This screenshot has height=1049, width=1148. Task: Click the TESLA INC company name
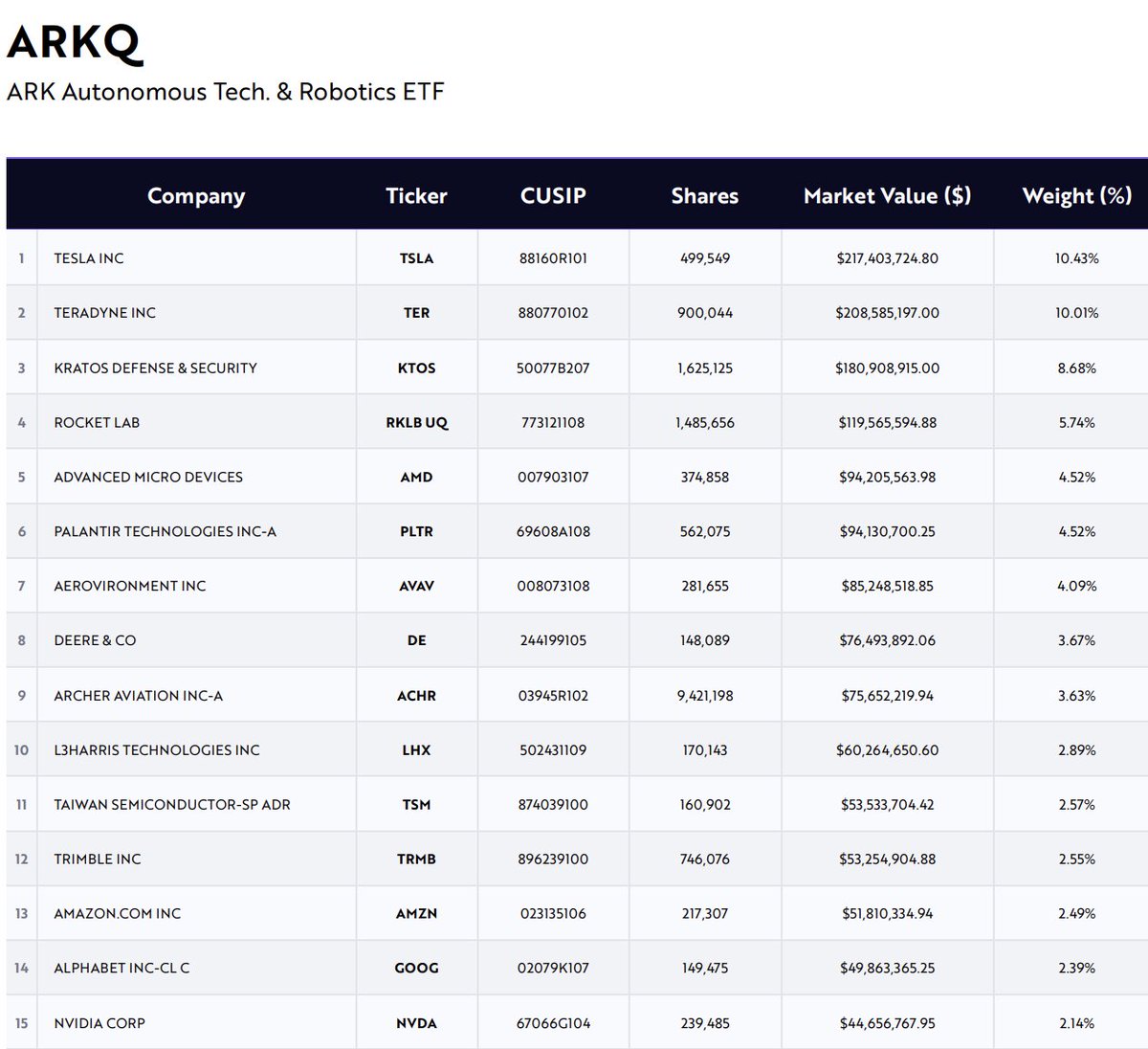click(89, 258)
